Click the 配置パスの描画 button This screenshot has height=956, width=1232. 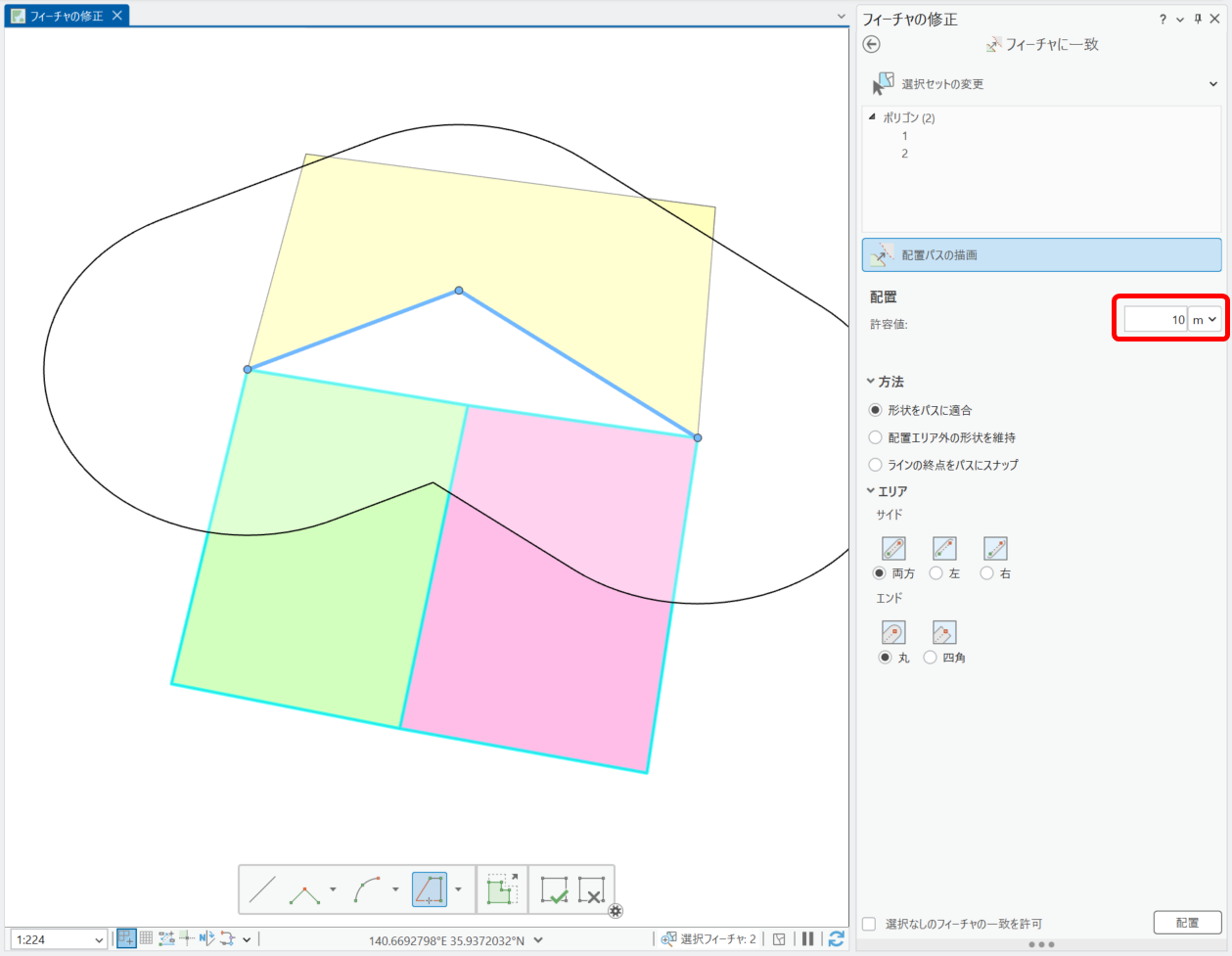[x=1041, y=254]
